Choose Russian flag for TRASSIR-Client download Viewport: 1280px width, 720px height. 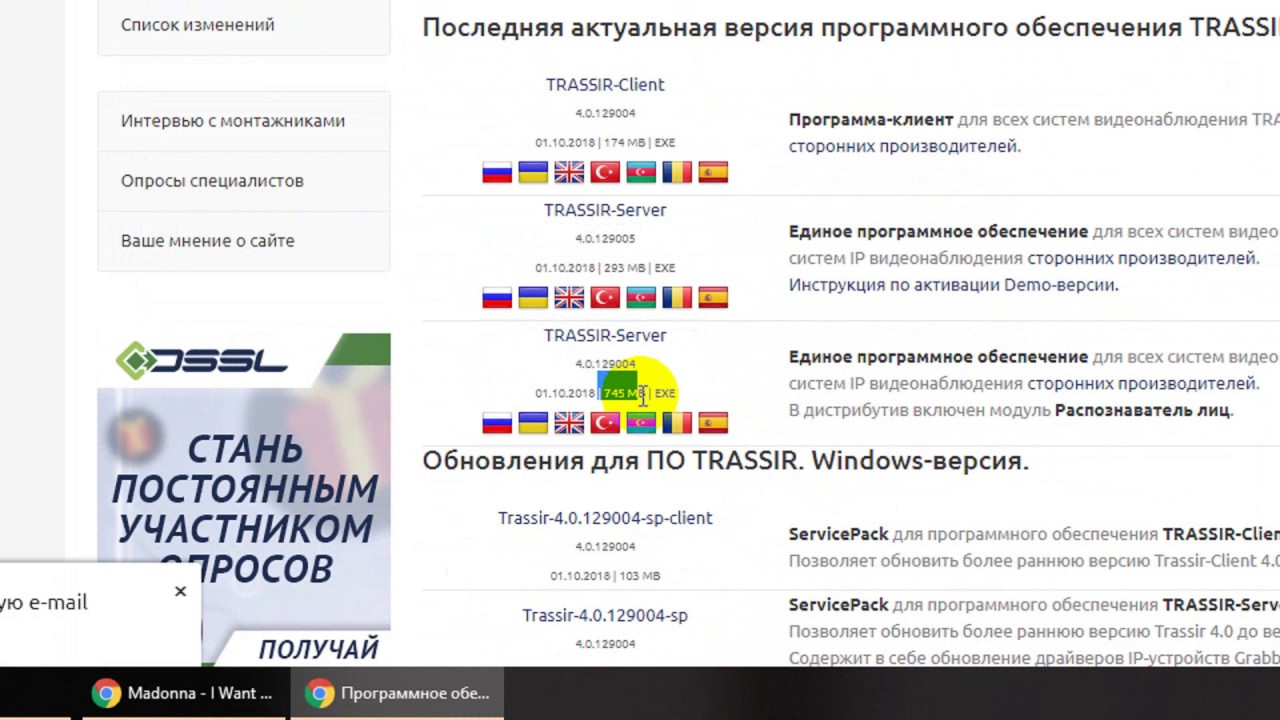click(497, 172)
